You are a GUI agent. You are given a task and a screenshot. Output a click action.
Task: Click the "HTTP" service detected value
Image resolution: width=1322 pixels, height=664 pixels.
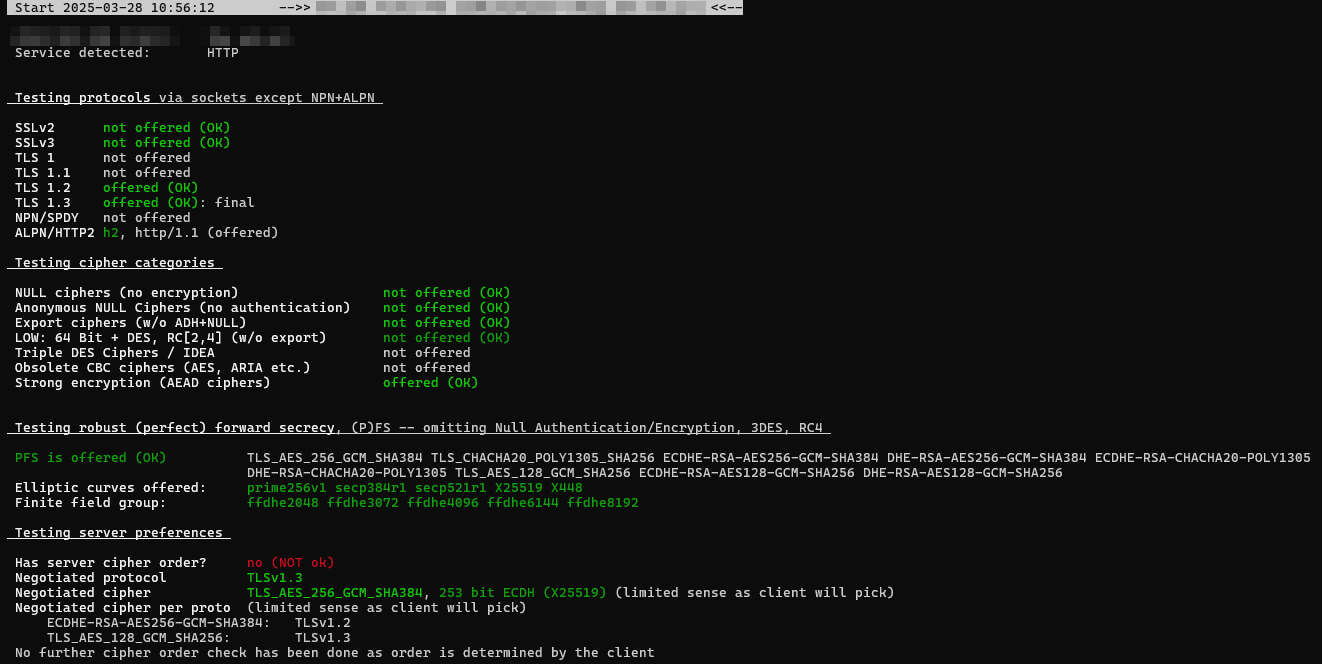(x=222, y=53)
